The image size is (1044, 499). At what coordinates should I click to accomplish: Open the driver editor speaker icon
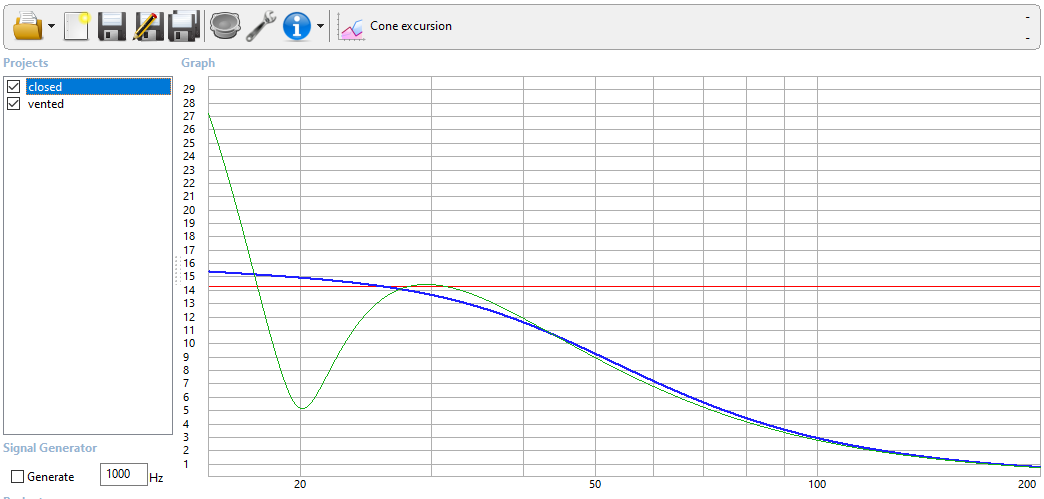[224, 26]
